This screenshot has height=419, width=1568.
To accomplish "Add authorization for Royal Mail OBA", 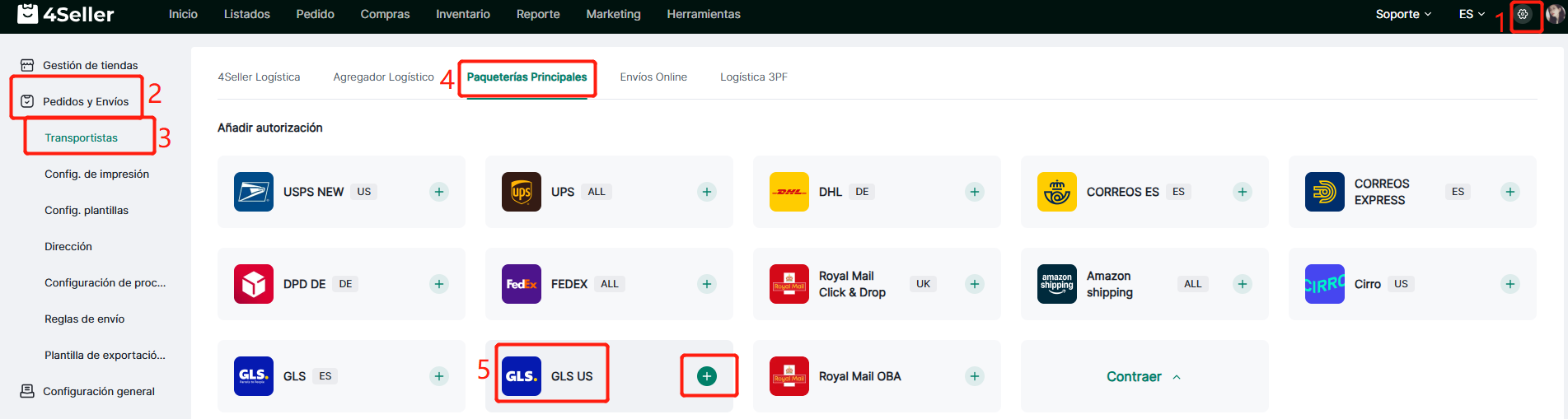I will pos(975,376).
